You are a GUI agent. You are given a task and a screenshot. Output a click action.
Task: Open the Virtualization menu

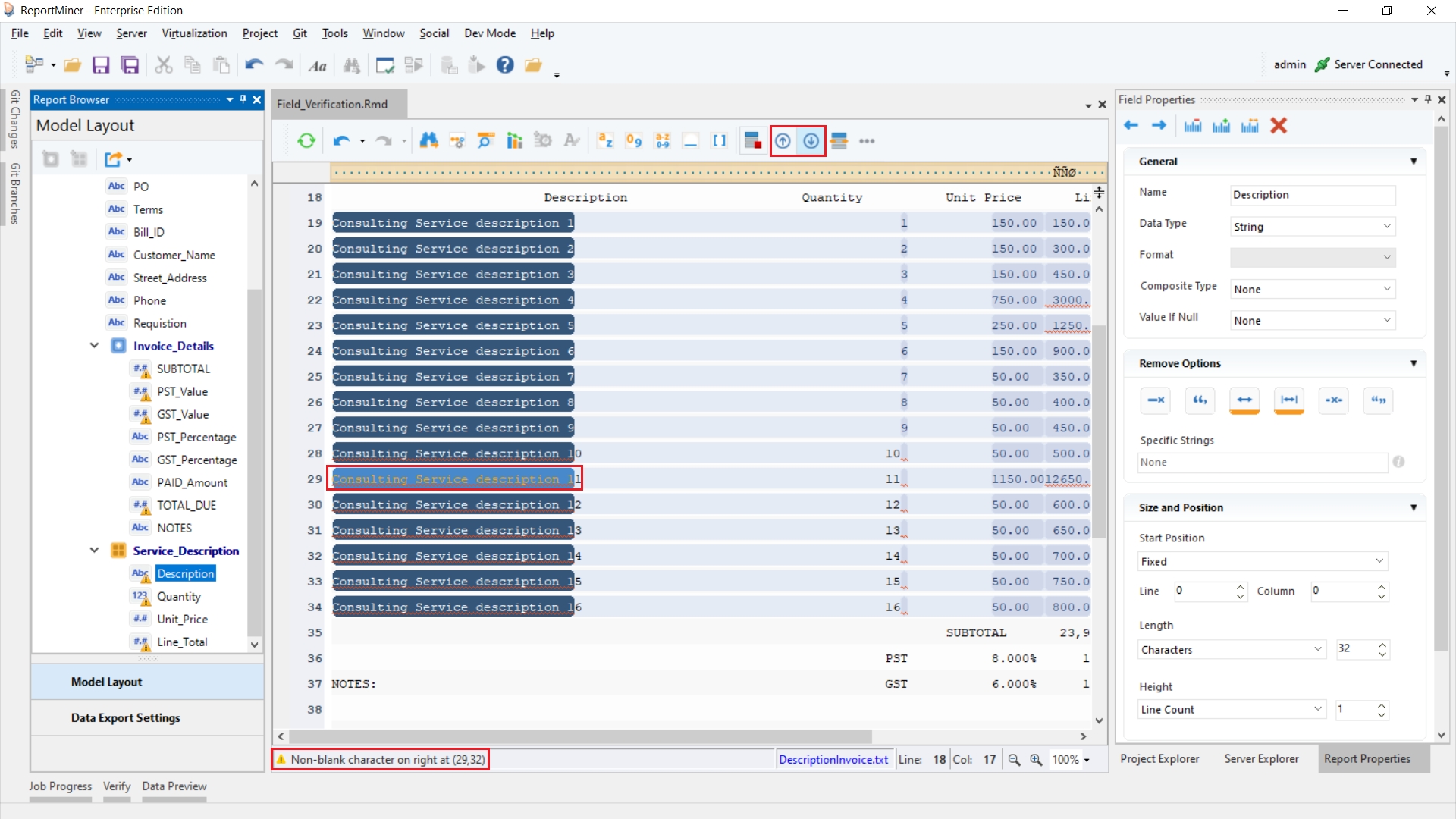coord(194,33)
